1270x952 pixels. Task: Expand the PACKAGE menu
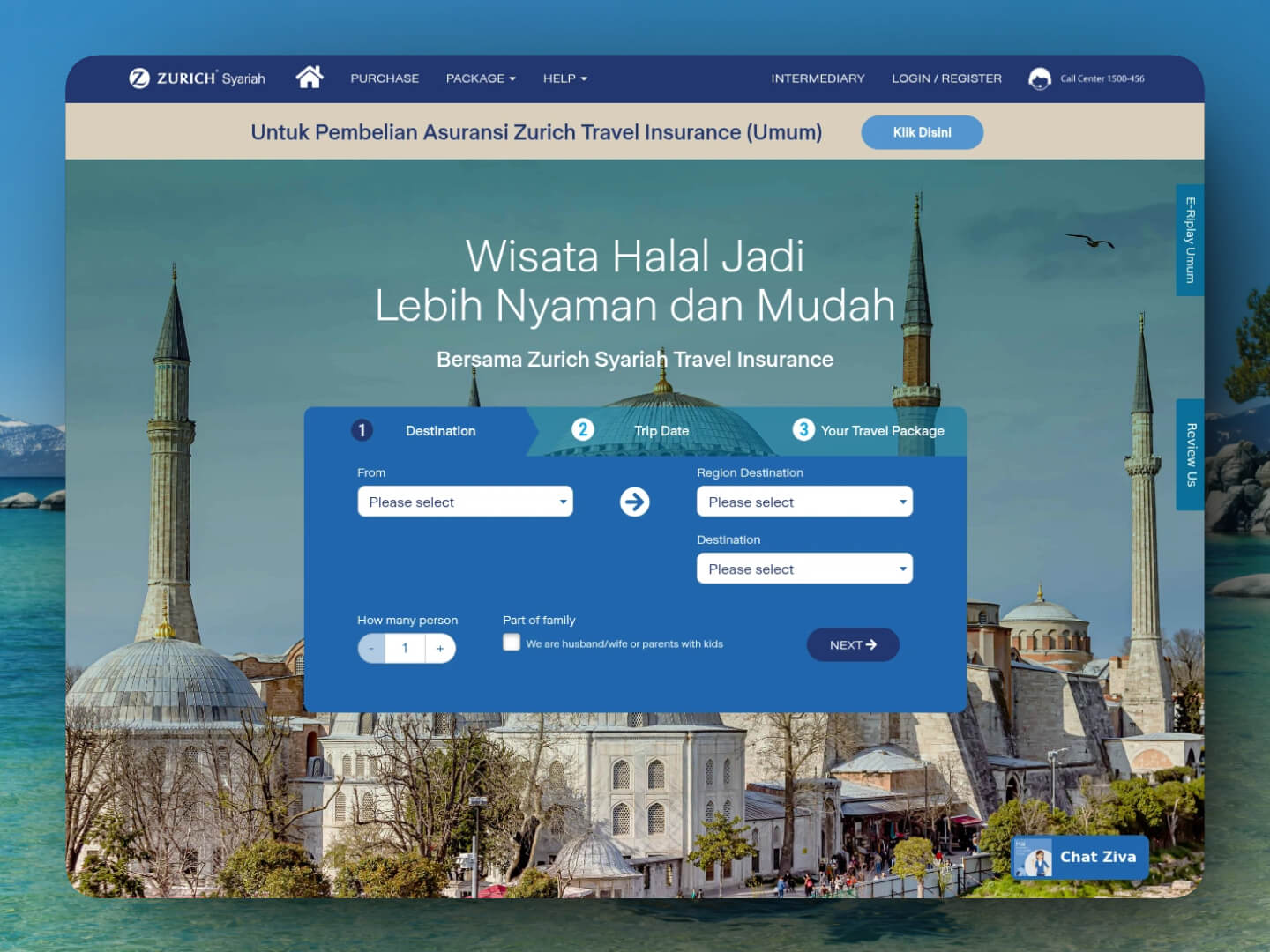point(481,78)
